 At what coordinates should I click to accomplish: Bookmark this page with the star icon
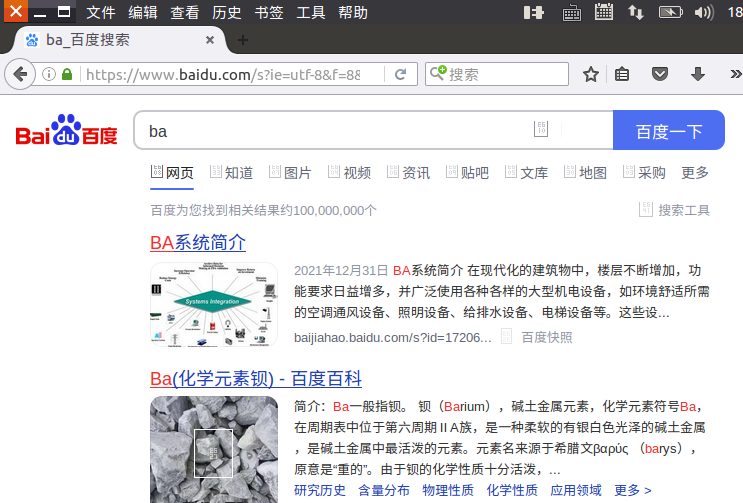click(590, 74)
